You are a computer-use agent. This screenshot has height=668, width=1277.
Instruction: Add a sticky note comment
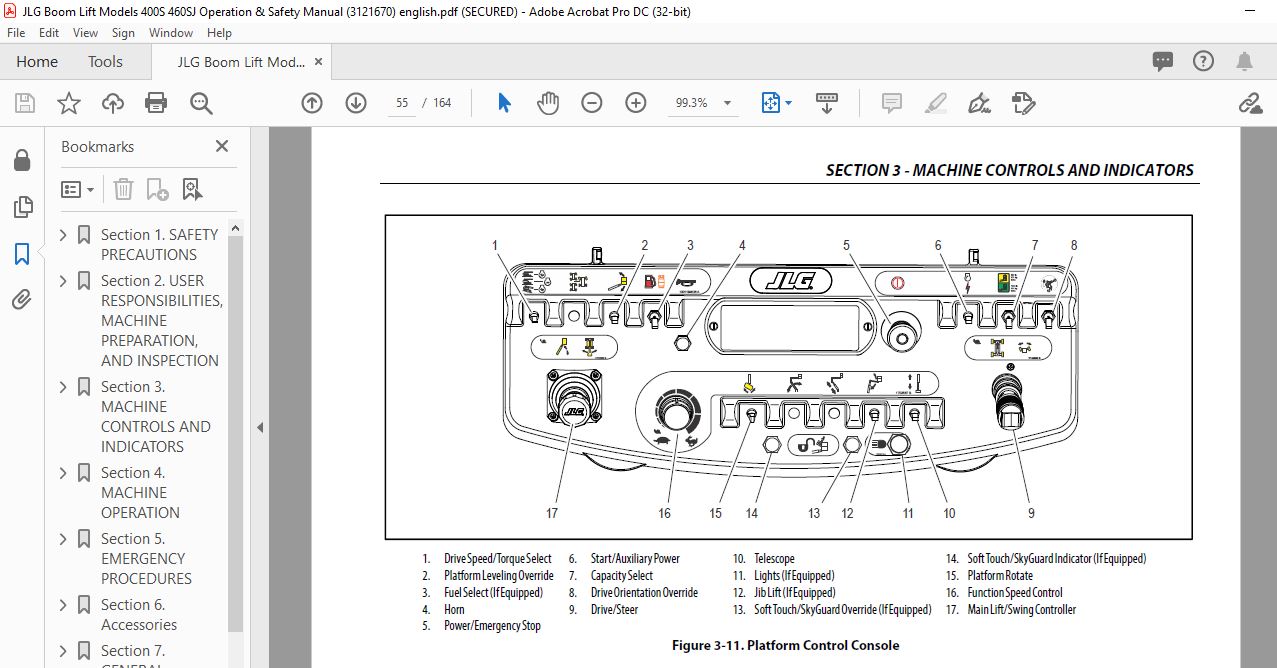point(892,103)
